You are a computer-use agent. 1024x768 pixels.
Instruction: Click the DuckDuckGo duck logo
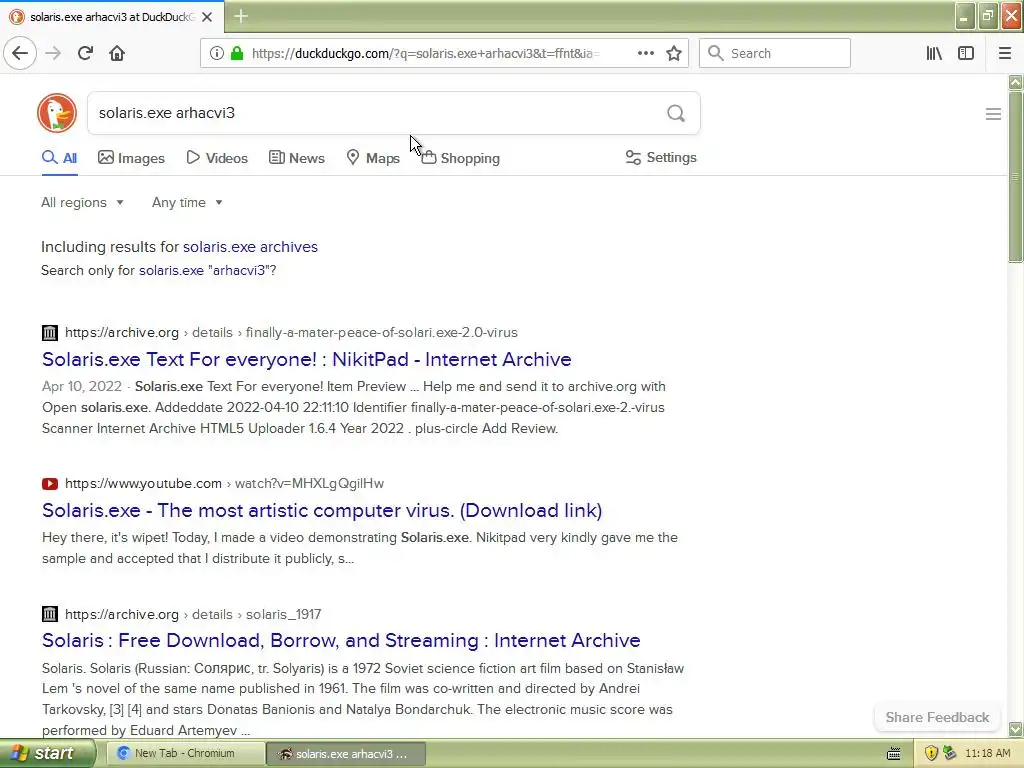tap(57, 113)
